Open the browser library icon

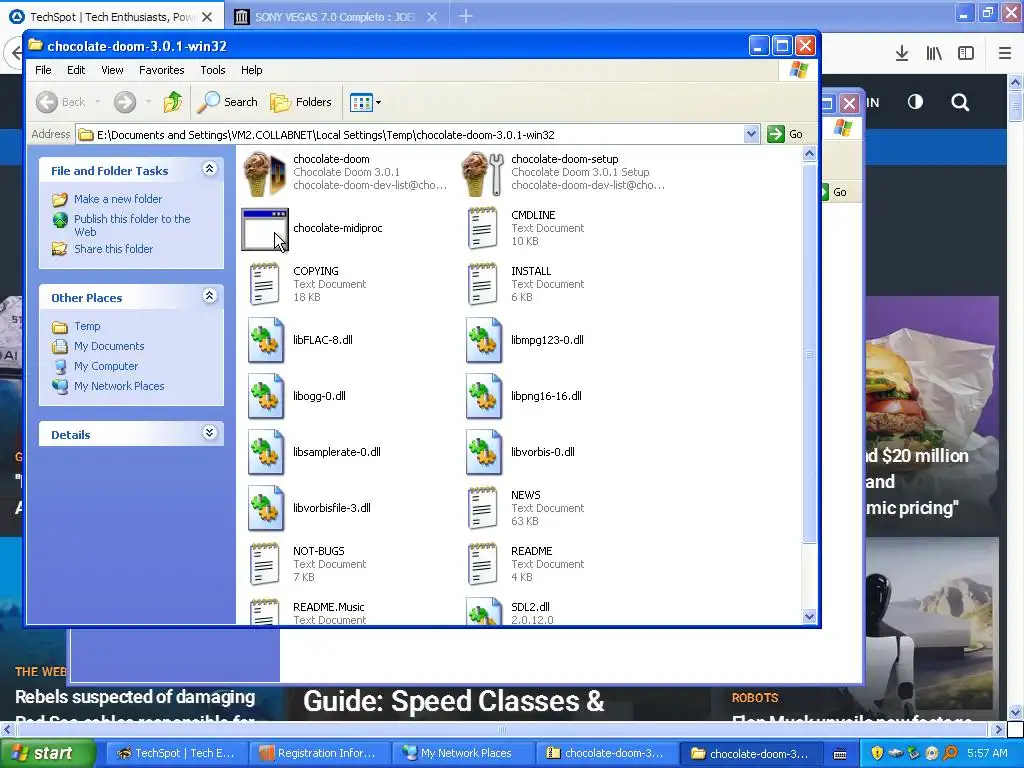click(x=934, y=54)
